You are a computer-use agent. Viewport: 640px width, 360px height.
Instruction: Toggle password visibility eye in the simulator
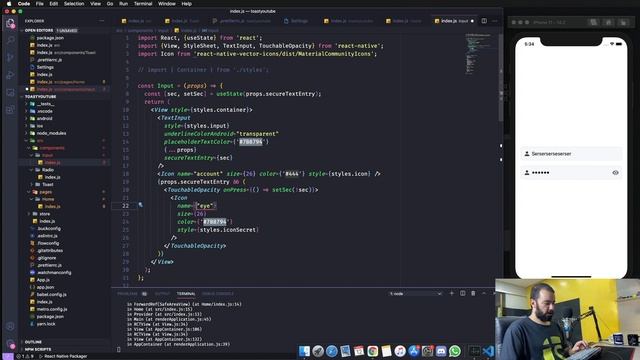point(616,173)
